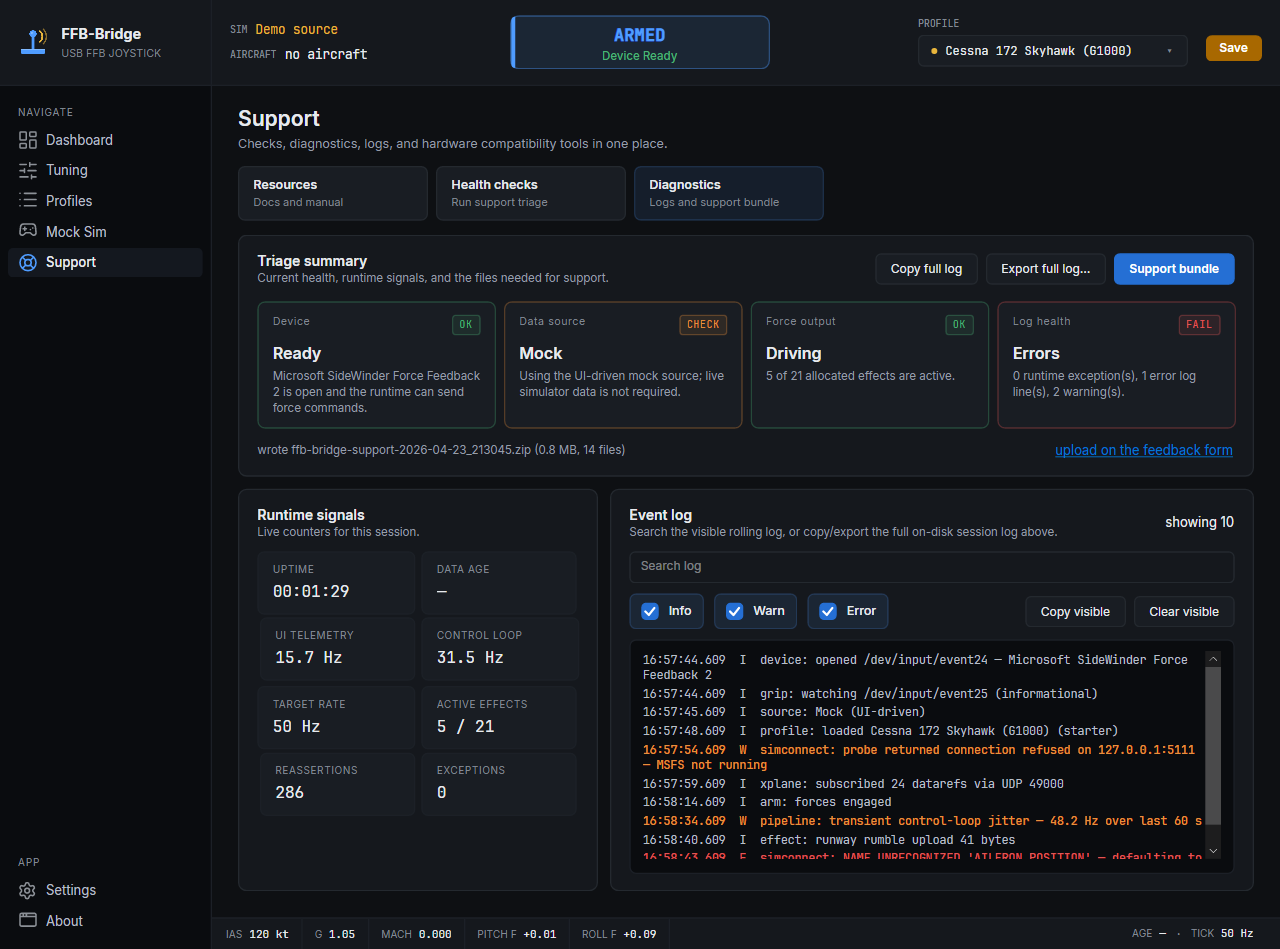Click the TARGET RATE 50 Hz tile
Screen dimensions: 1280x949
tap(336, 717)
